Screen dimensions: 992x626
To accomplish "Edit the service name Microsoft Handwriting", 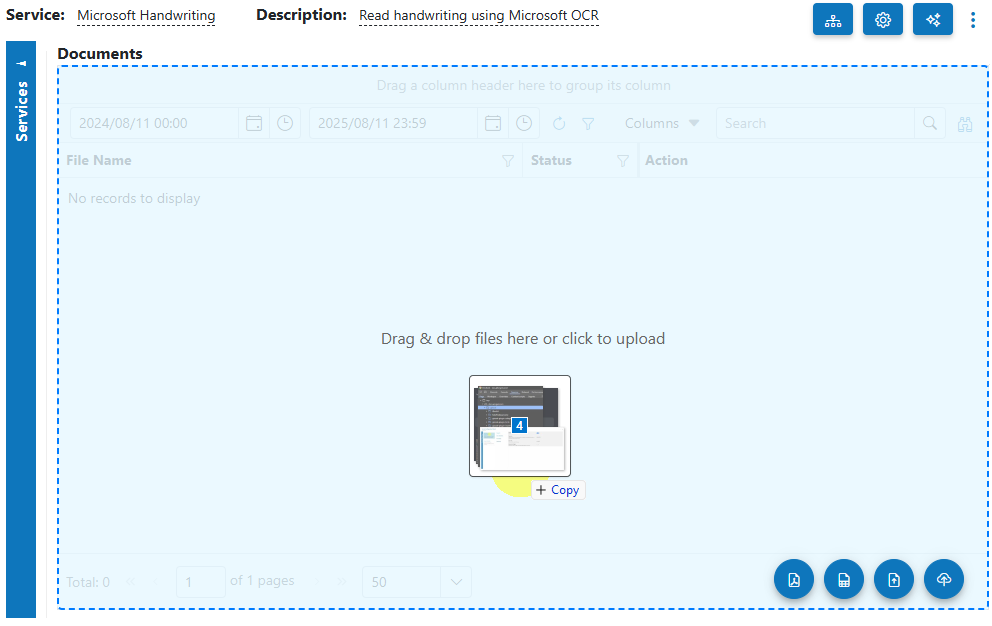I will [x=146, y=16].
